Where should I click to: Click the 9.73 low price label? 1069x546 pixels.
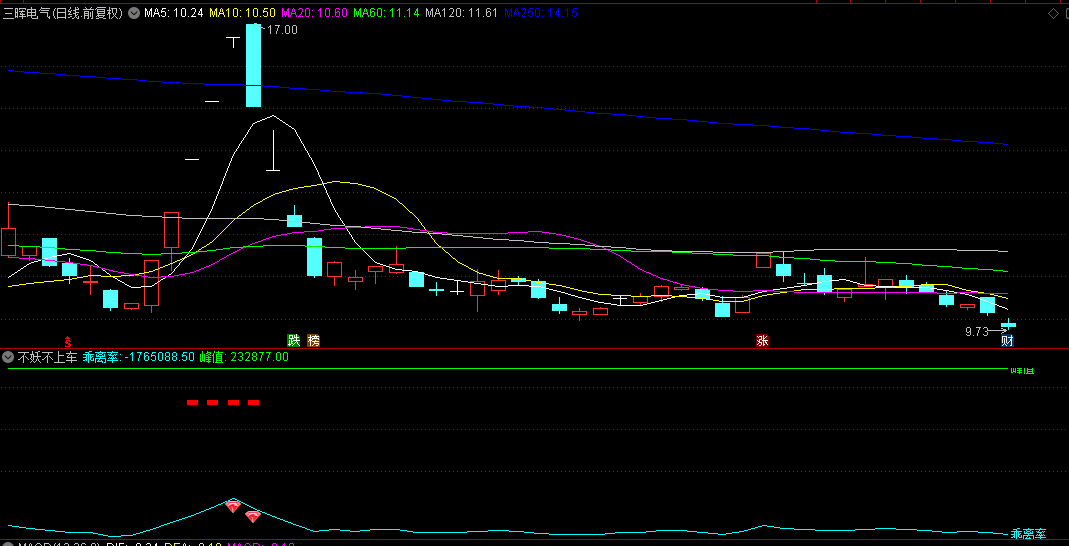pos(976,331)
